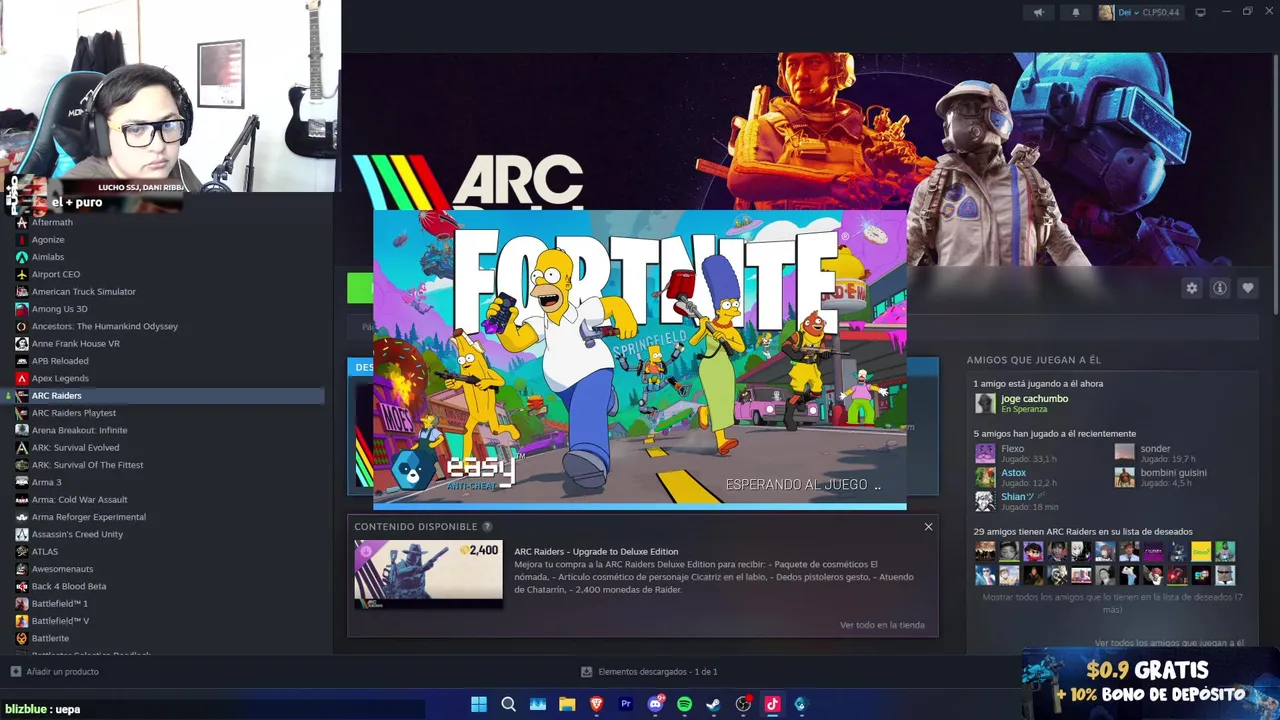Click Ver todo en la tienda
This screenshot has height=720, width=1280.
pyautogui.click(x=882, y=625)
